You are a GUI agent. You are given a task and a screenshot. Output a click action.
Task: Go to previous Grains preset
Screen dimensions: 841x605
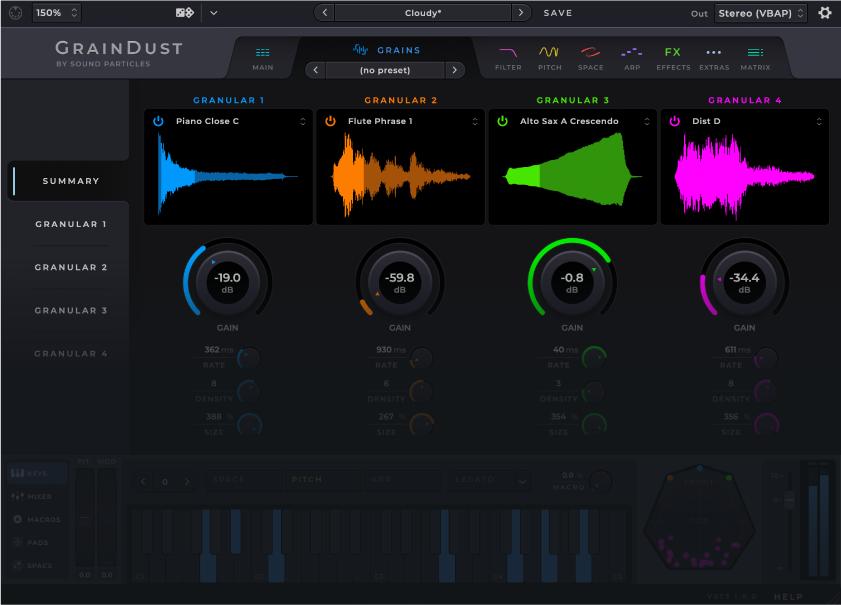coord(315,70)
